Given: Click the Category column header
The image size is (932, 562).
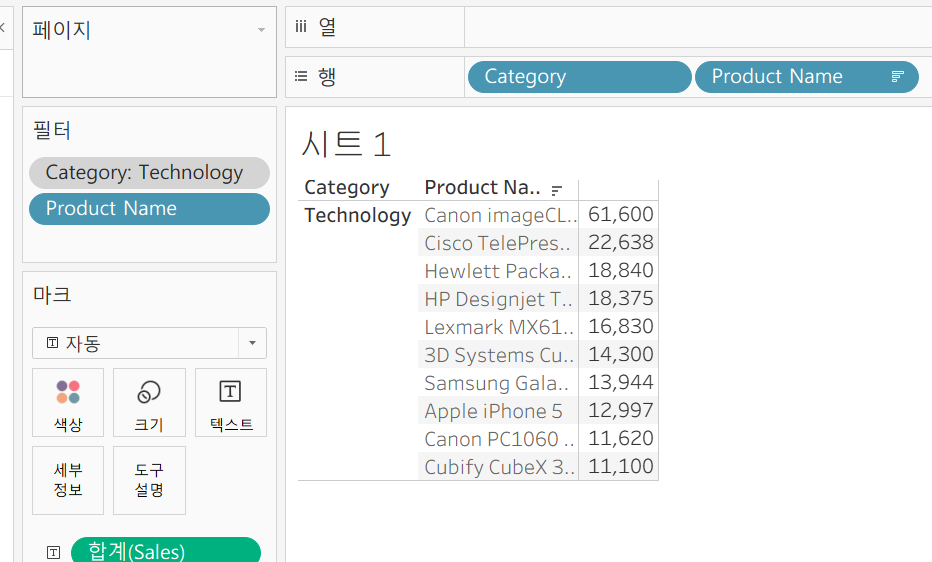Looking at the screenshot, I should click(347, 188).
